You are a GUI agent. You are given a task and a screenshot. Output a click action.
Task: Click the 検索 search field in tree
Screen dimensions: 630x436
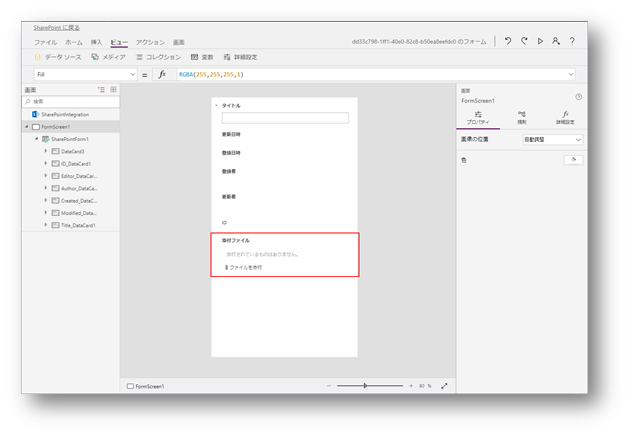[72, 102]
